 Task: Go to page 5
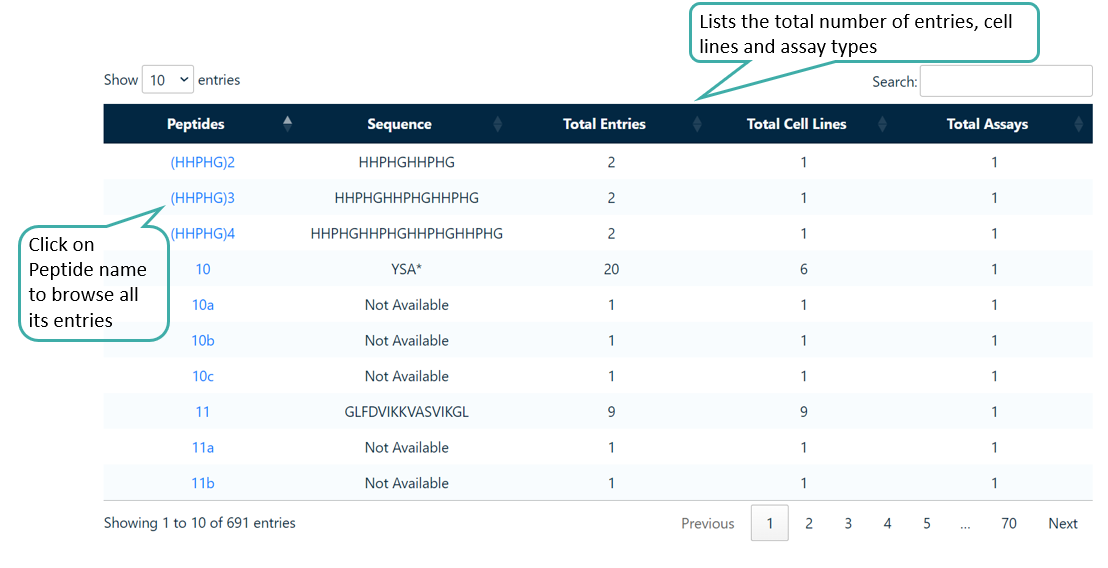(x=926, y=523)
